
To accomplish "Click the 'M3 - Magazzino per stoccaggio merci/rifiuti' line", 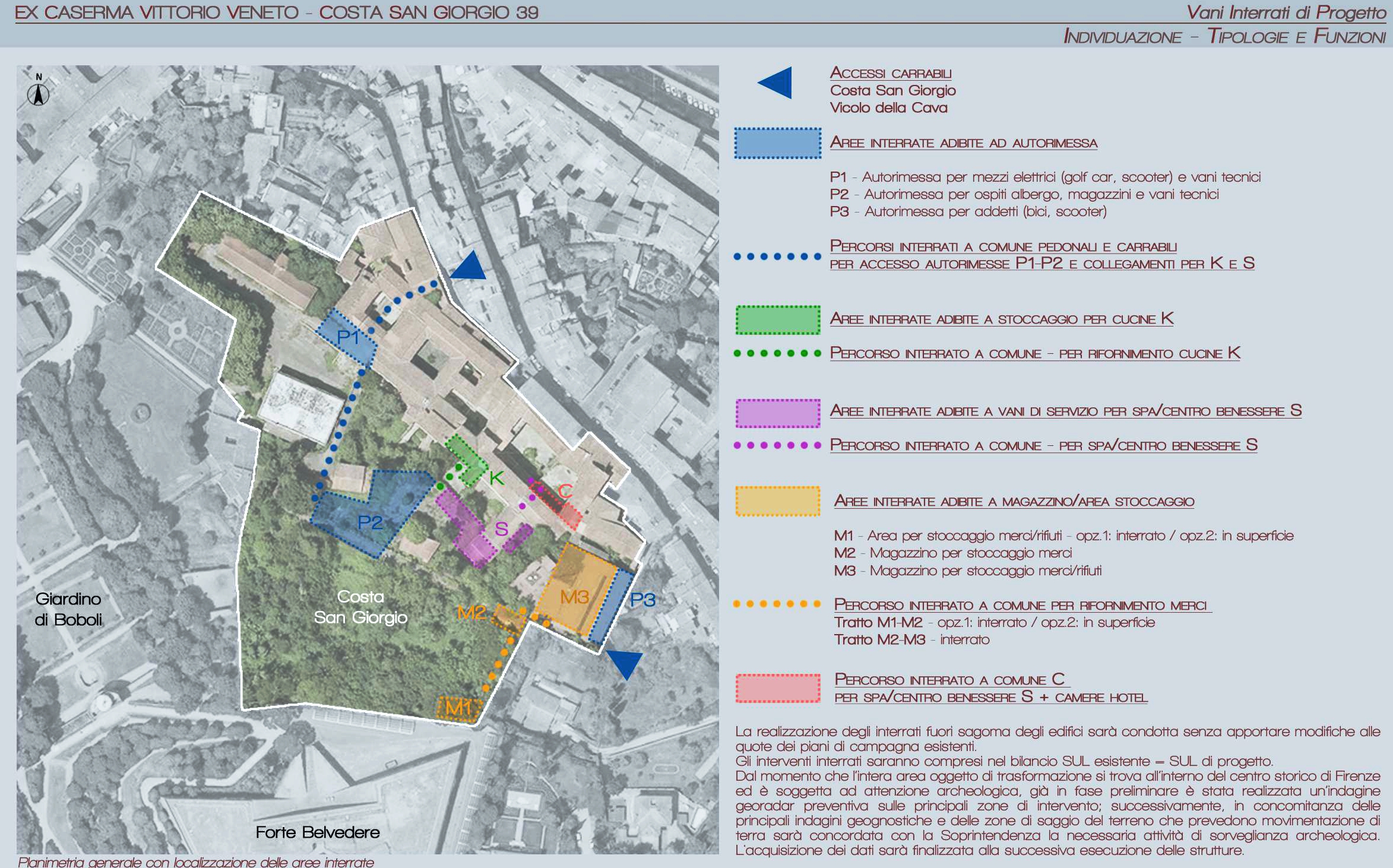I will (x=968, y=571).
